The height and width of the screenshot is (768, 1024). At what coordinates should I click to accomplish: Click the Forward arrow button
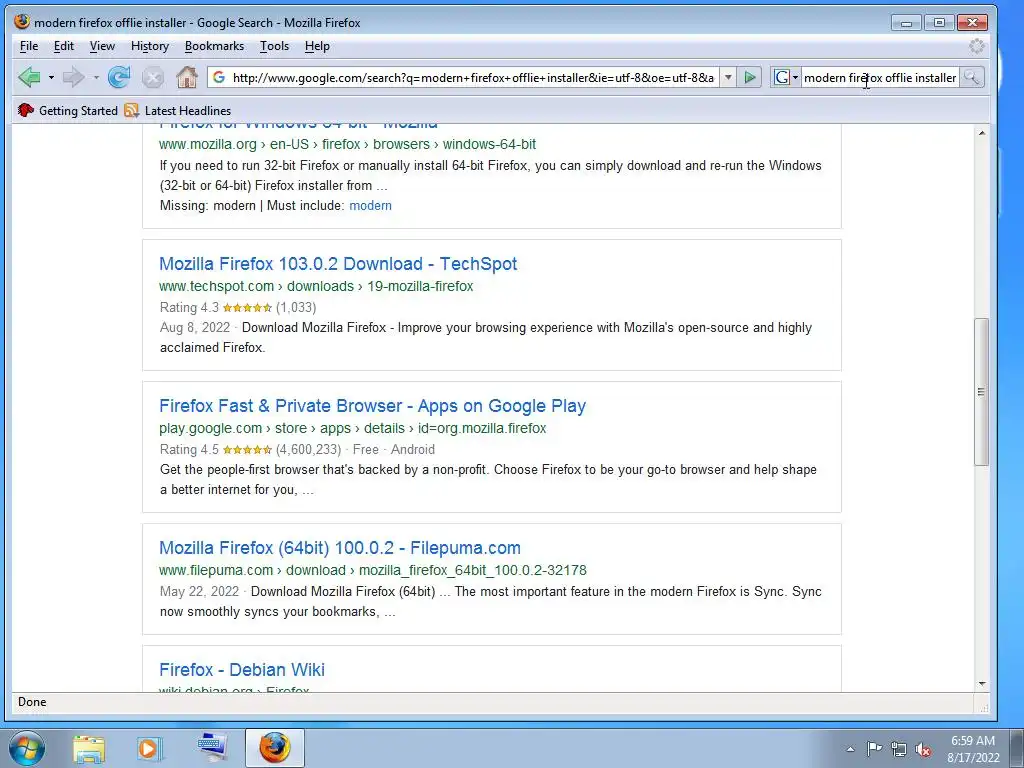click(x=73, y=78)
